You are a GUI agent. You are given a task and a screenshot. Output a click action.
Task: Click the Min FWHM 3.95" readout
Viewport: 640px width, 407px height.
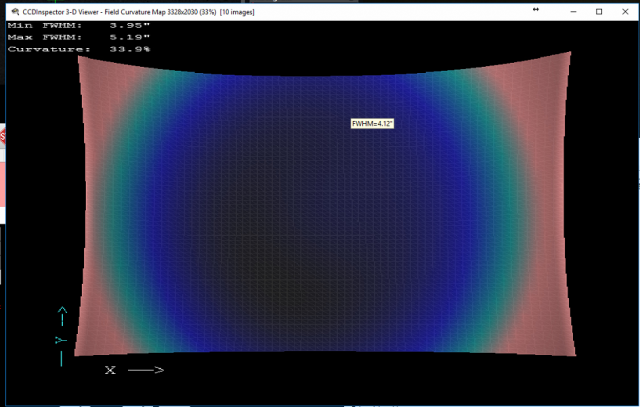pyautogui.click(x=79, y=26)
